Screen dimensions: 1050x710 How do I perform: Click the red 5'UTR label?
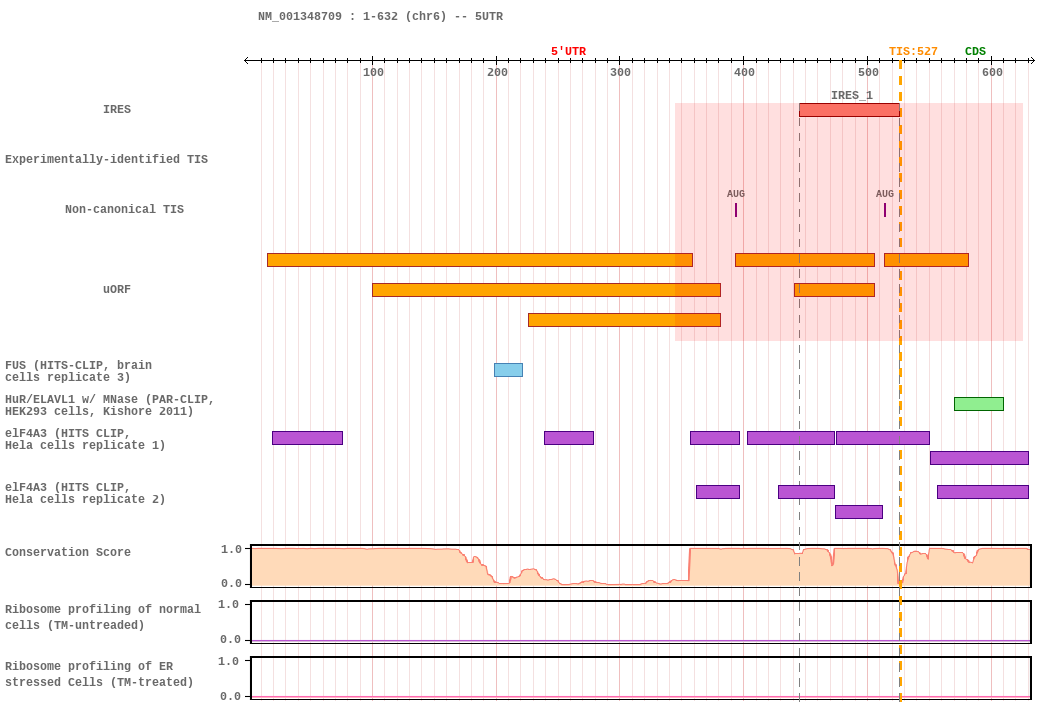click(x=568, y=52)
